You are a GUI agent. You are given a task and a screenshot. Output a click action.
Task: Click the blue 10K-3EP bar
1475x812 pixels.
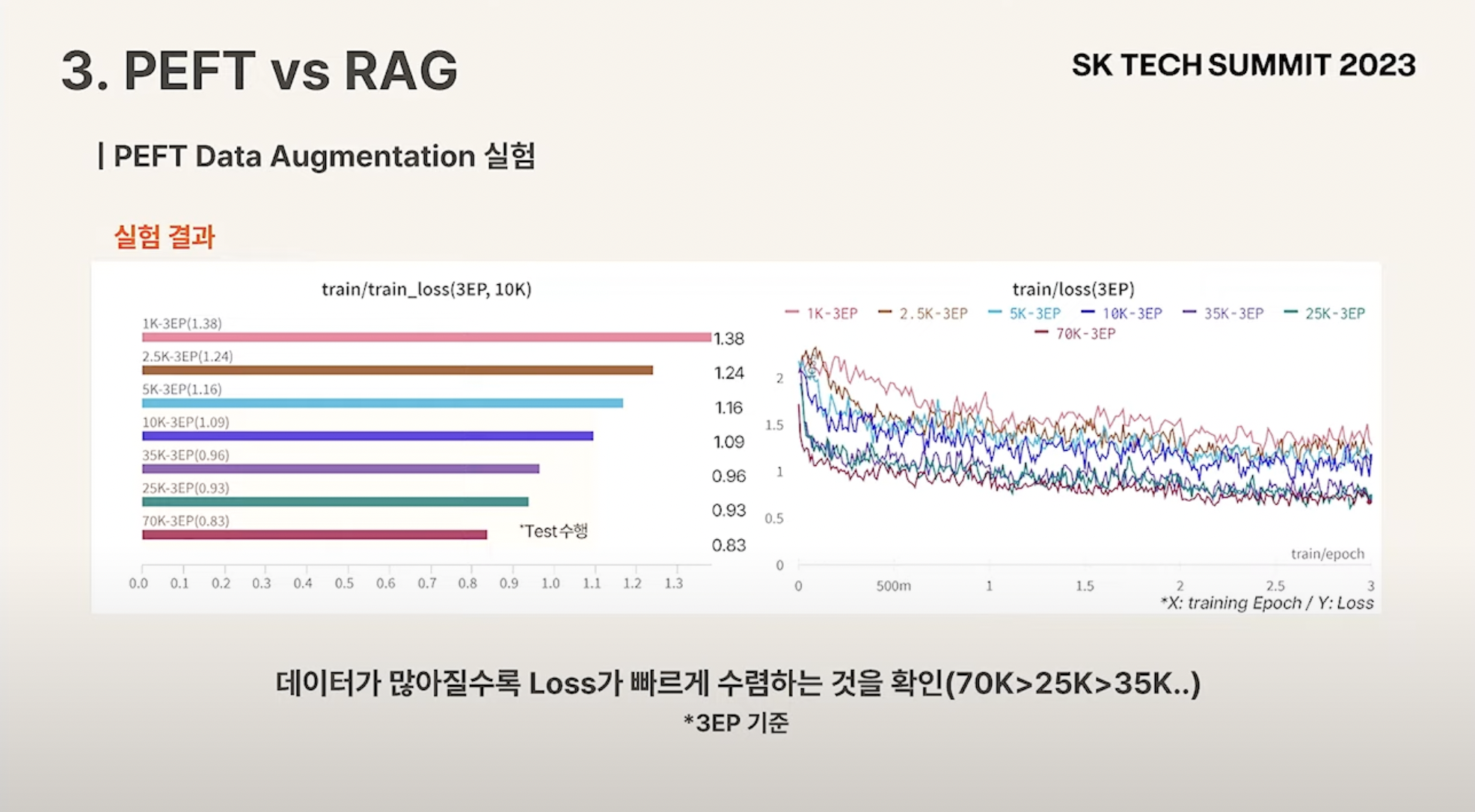(367, 436)
